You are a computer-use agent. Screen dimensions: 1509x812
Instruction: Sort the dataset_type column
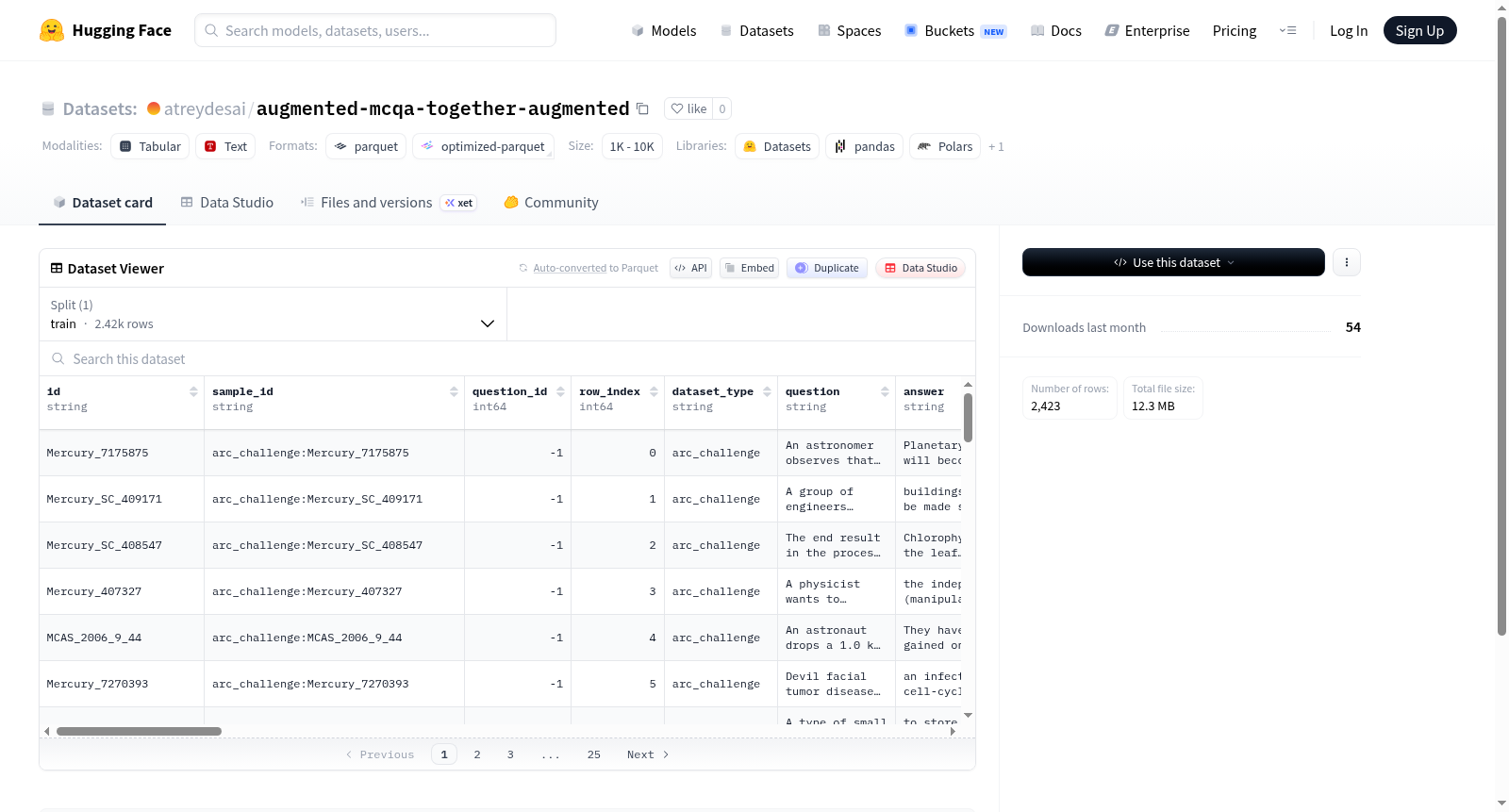767,391
